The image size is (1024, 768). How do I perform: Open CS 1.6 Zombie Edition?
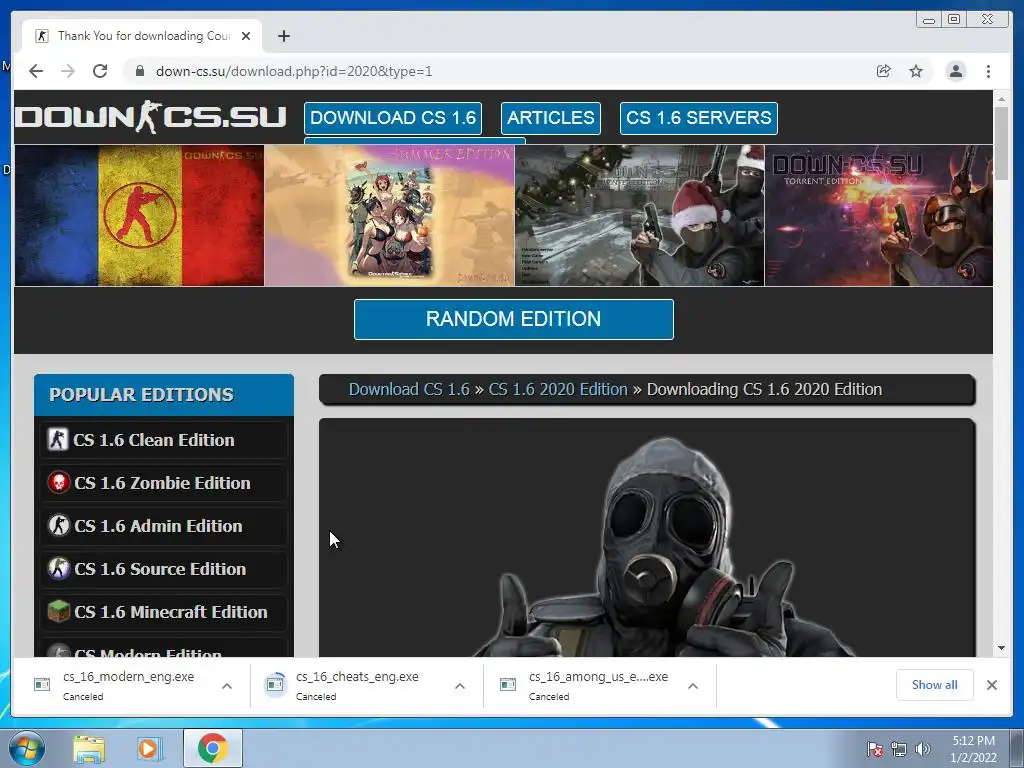(163, 483)
